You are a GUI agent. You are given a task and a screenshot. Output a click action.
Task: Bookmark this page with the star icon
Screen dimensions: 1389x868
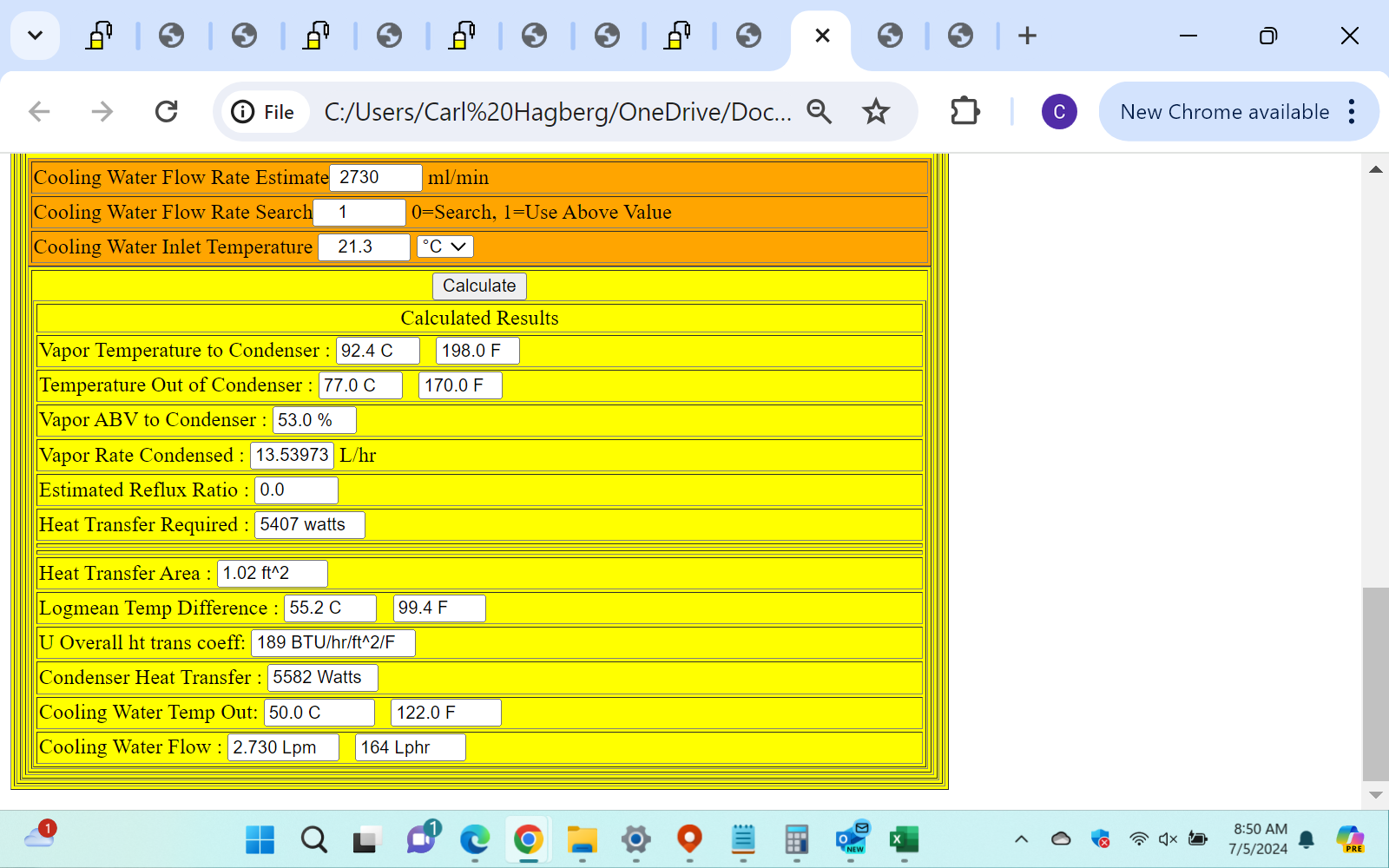click(876, 111)
